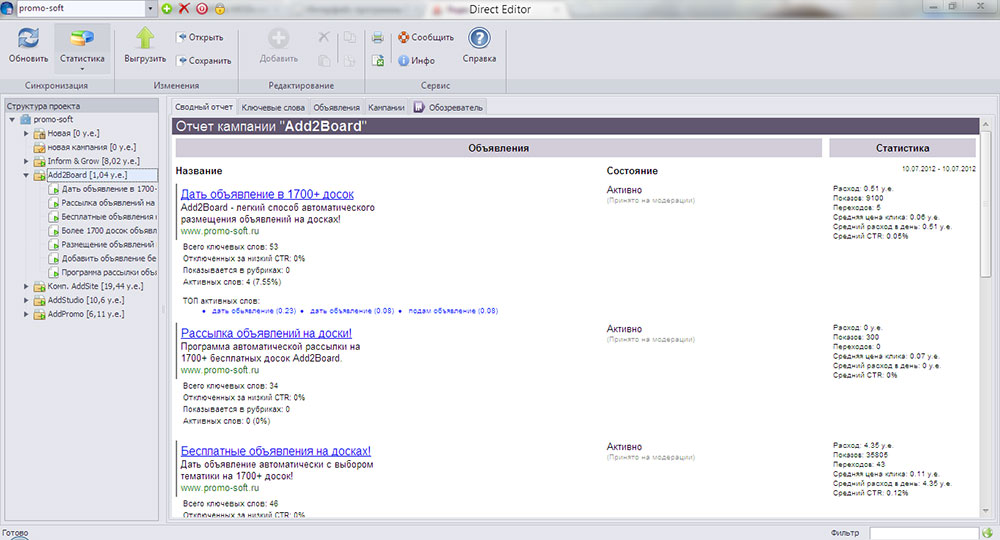Collapse the Add2Board campaign node
The width and height of the screenshot is (1000, 540).
[x=26, y=175]
